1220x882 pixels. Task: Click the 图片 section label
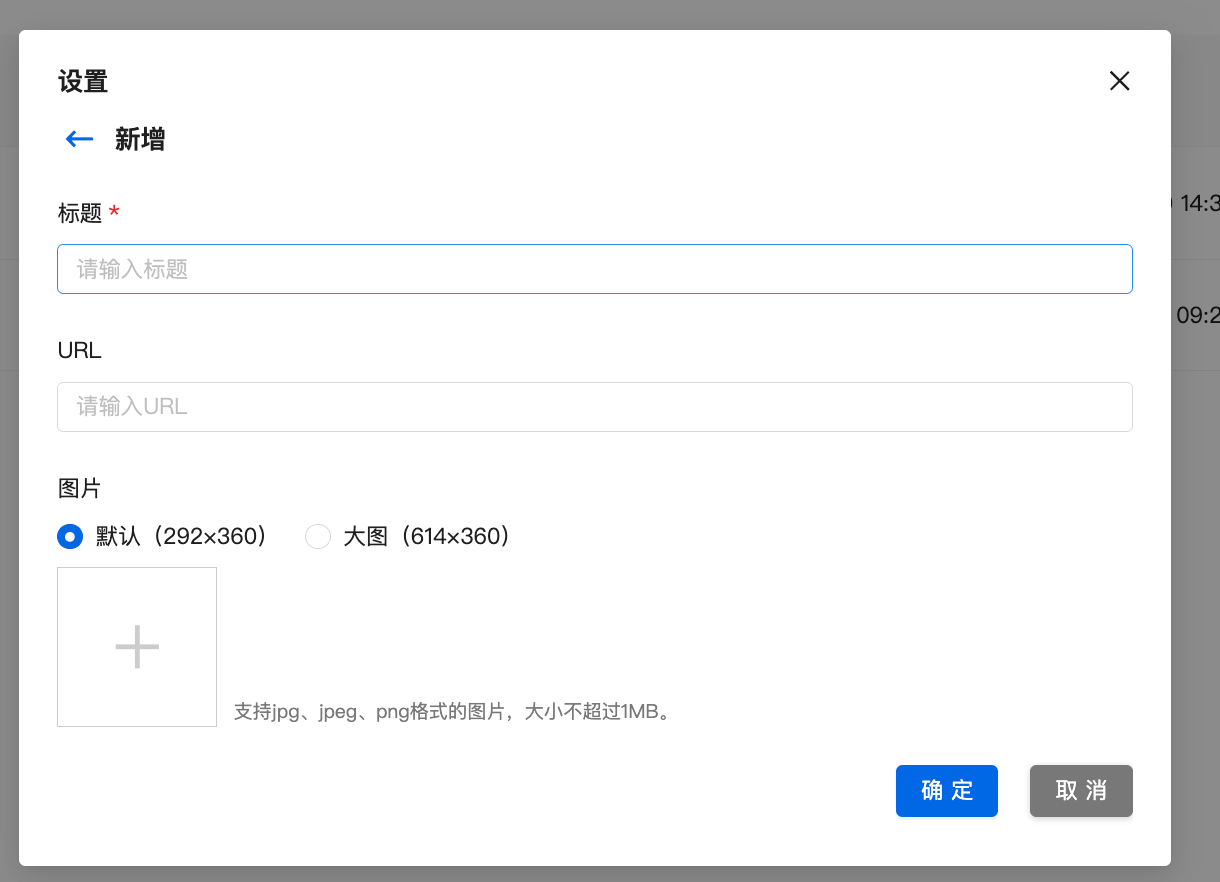(x=80, y=489)
